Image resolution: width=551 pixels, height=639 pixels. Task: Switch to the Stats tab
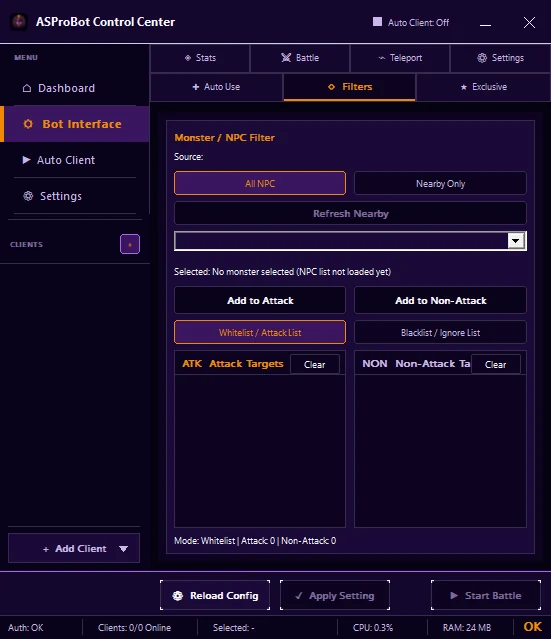click(x=200, y=58)
